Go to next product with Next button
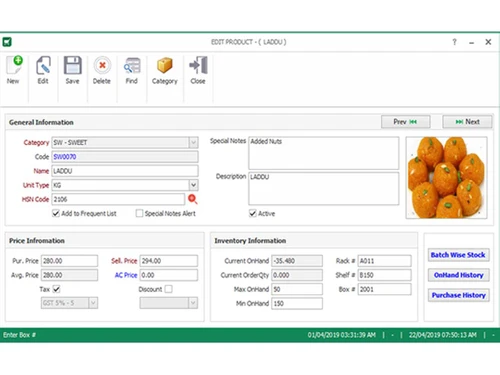The image size is (500, 375). coord(467,122)
